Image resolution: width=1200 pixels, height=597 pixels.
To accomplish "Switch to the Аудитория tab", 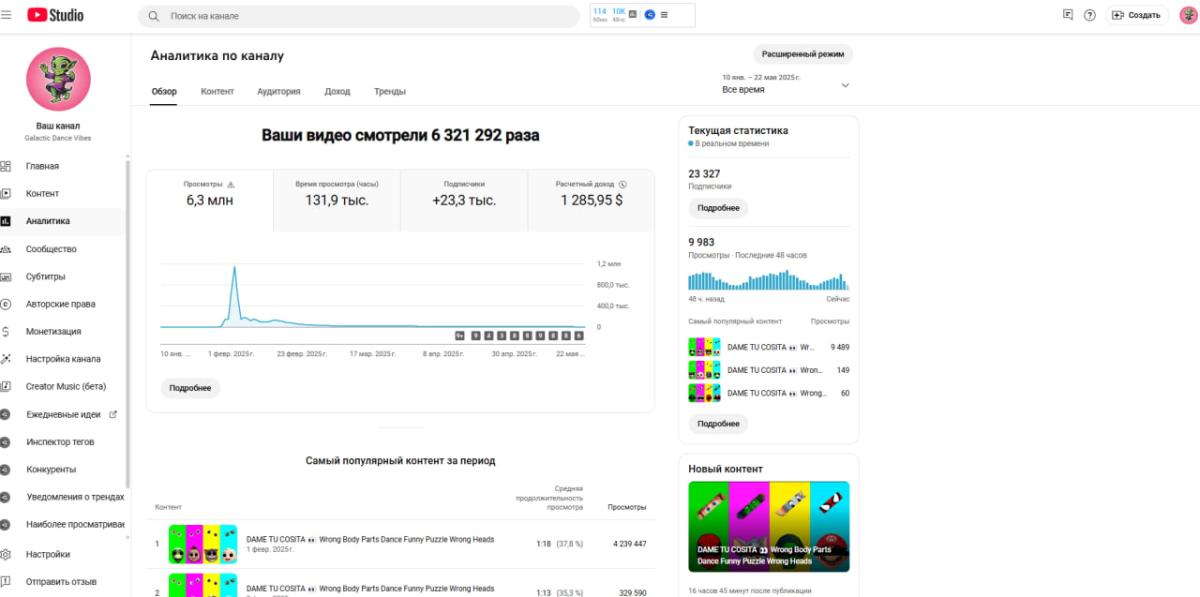I will [279, 91].
